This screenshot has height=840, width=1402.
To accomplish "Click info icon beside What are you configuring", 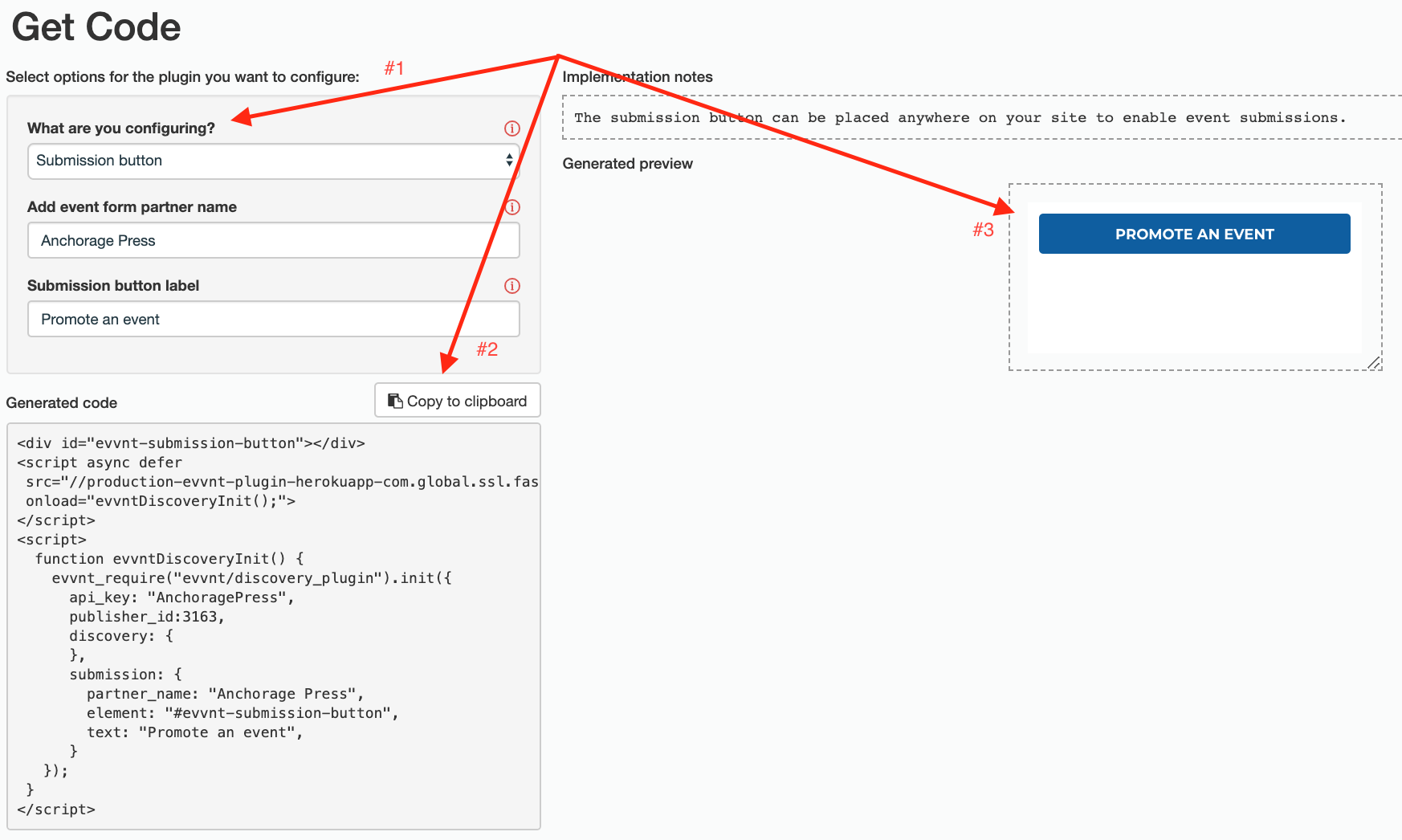I will click(511, 128).
